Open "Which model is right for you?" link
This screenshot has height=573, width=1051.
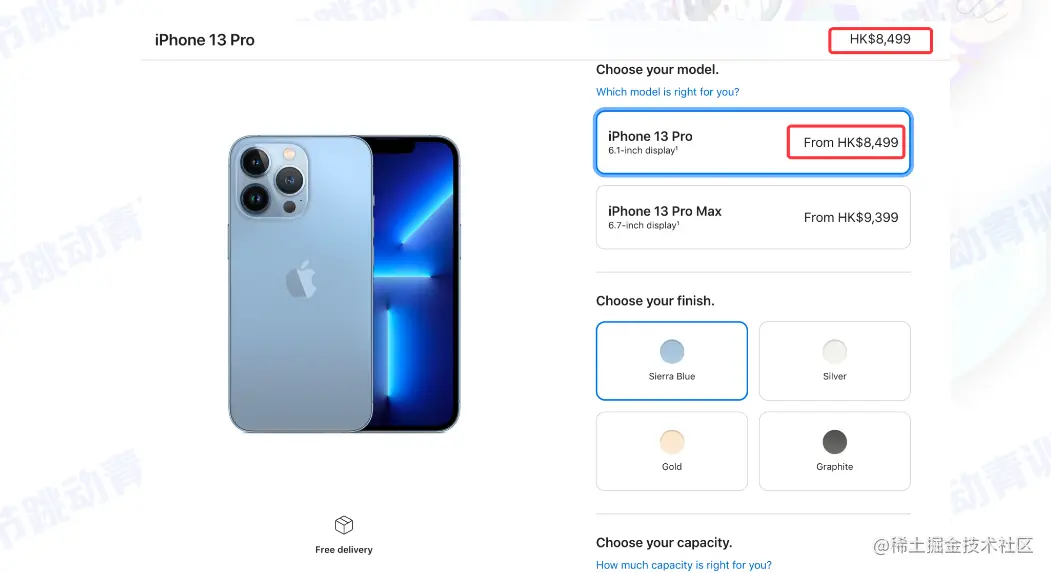[667, 92]
